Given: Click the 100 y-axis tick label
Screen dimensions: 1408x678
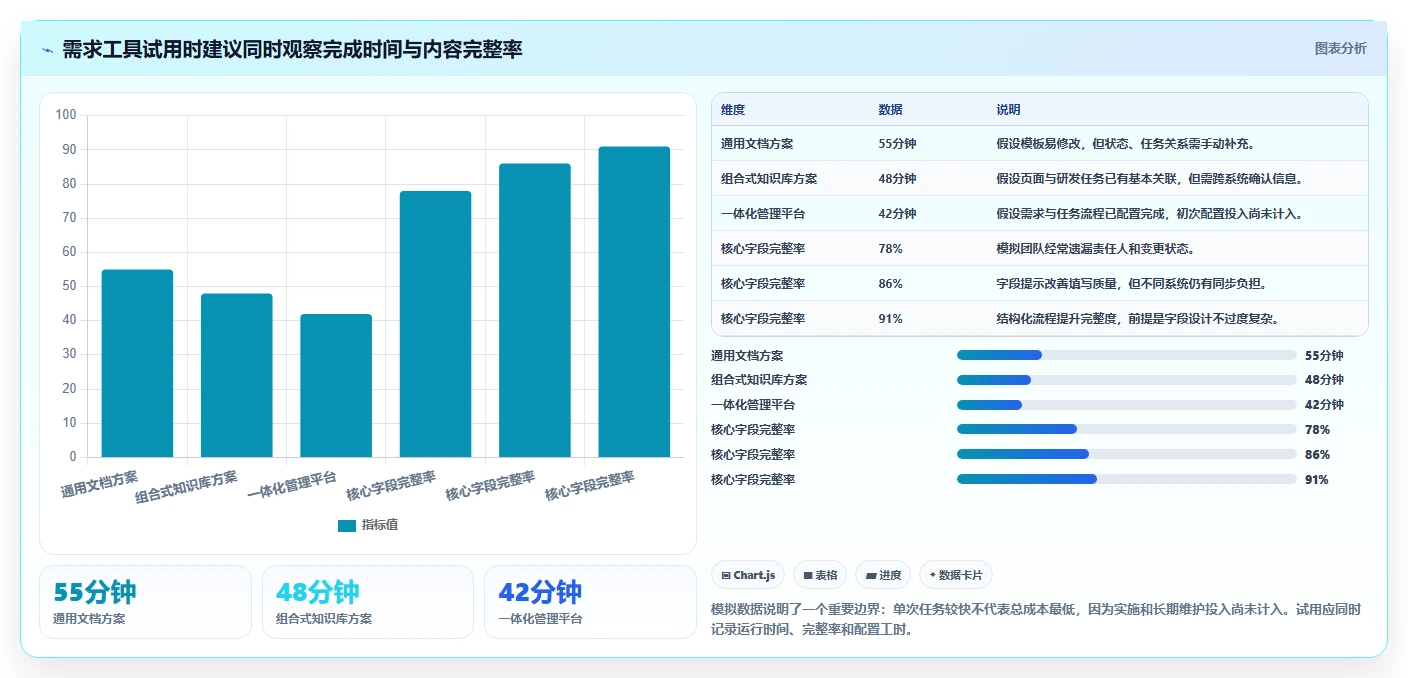Looking at the screenshot, I should click(66, 115).
